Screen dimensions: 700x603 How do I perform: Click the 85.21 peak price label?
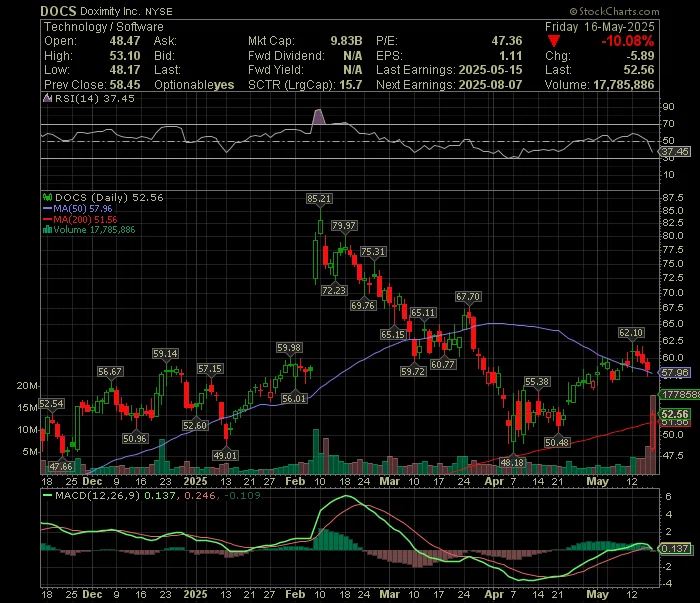pos(319,199)
